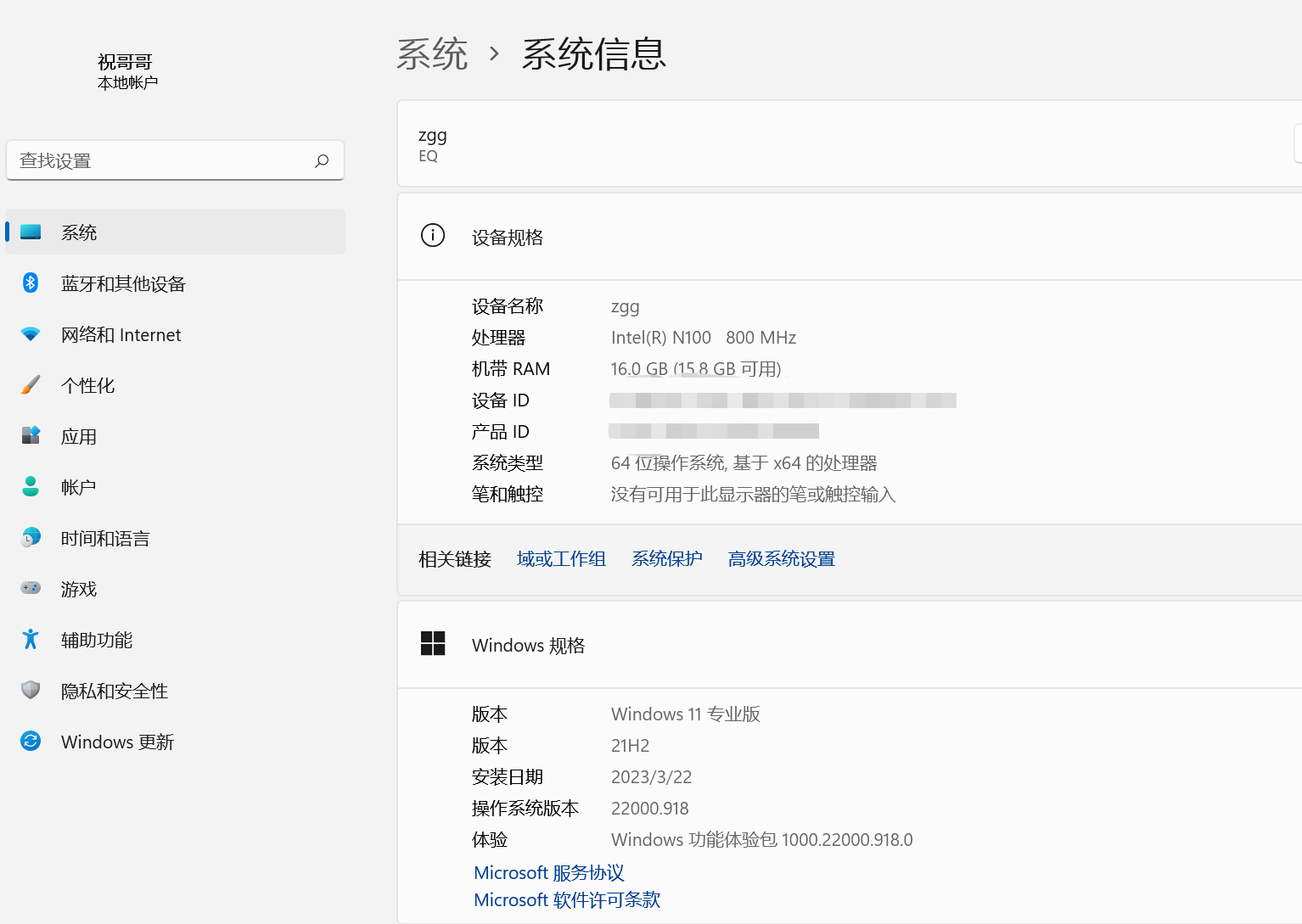Click edition value Windows 11 专业版
Image resolution: width=1302 pixels, height=924 pixels.
pyautogui.click(x=686, y=714)
